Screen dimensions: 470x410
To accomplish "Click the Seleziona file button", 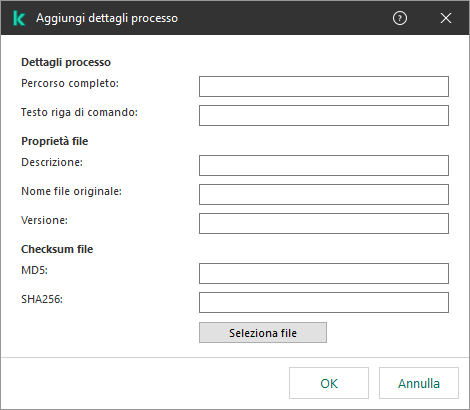I will pos(263,333).
